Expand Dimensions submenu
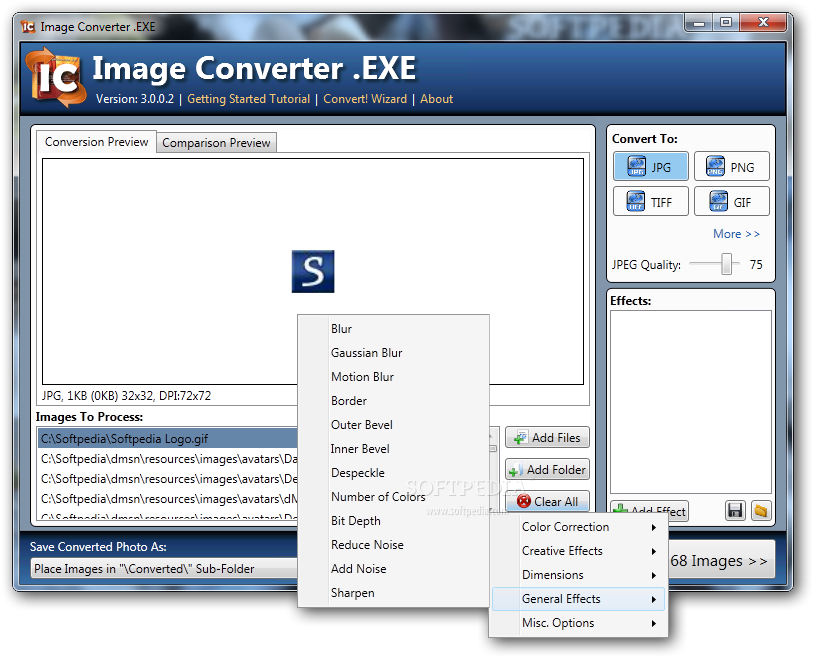 [x=578, y=575]
